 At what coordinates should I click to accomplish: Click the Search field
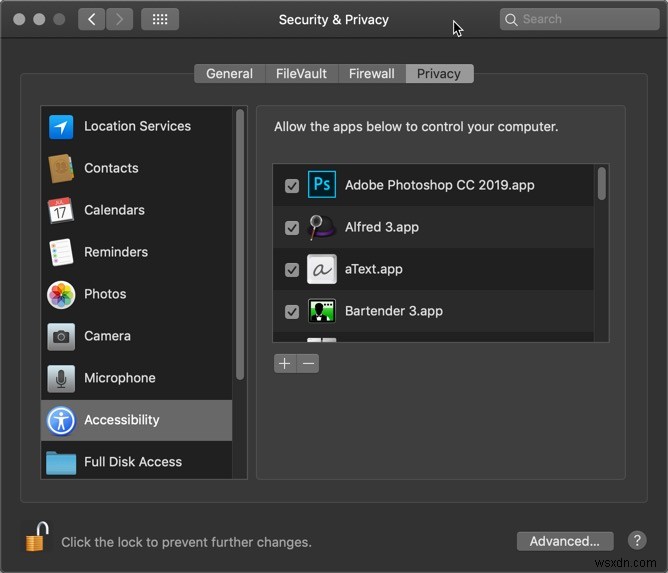point(582,19)
